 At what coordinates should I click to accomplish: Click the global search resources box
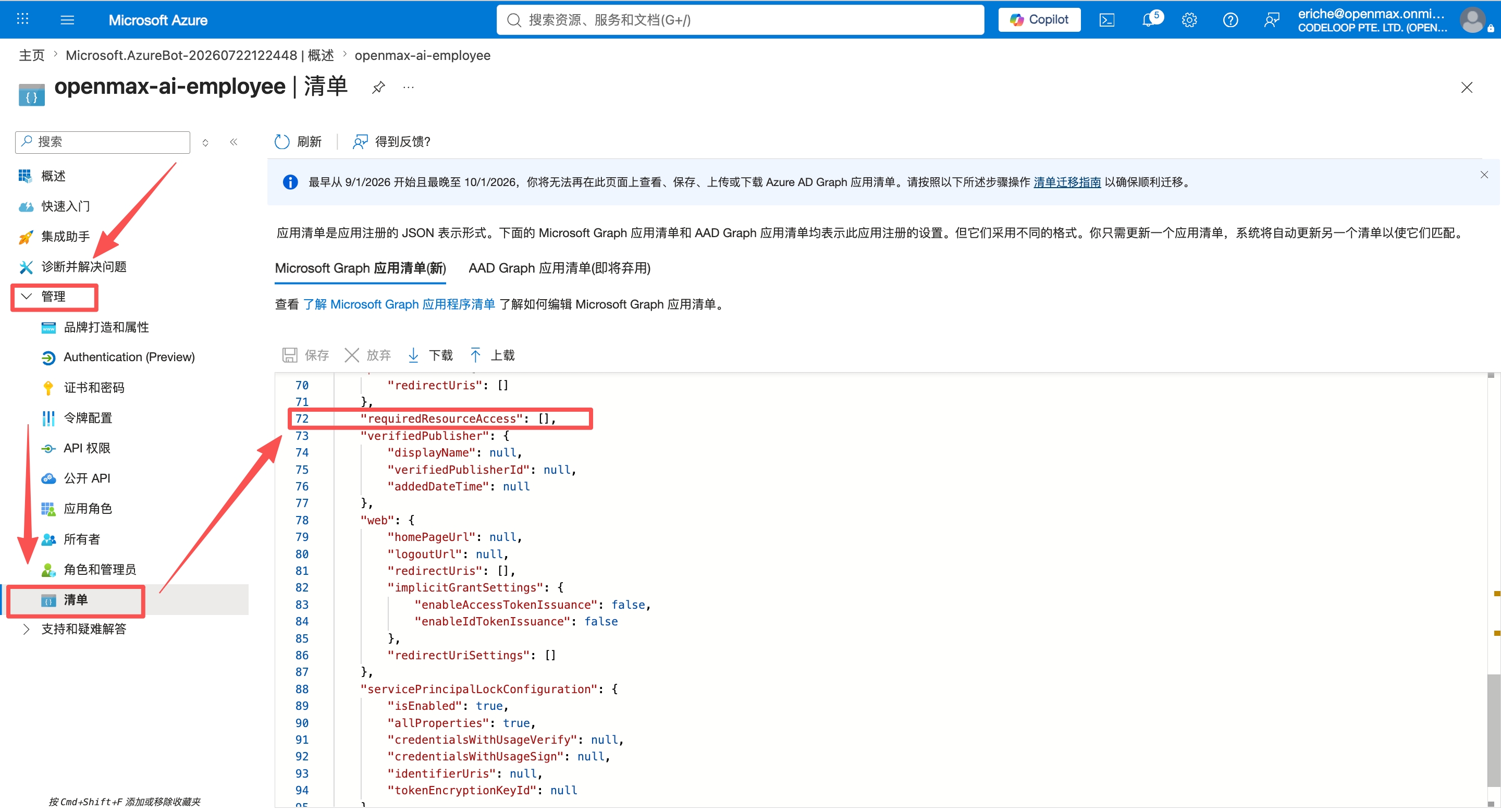740,20
